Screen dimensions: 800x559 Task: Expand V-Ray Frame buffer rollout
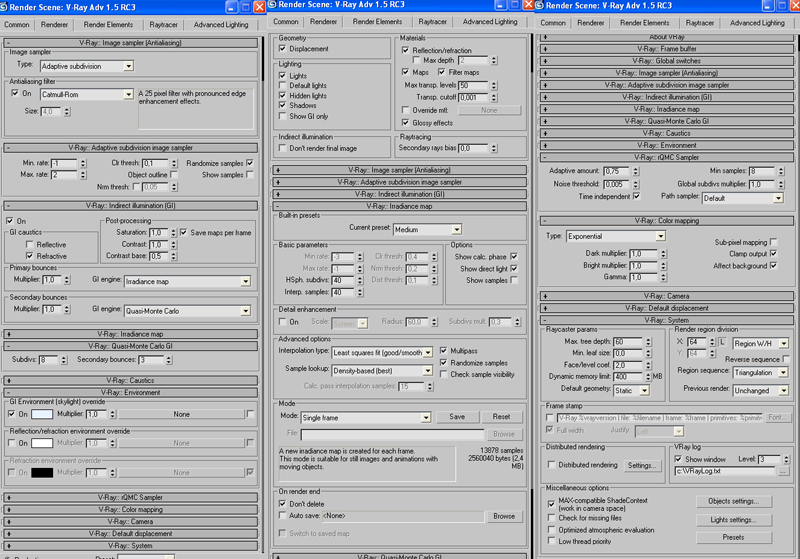pyautogui.click(x=667, y=49)
